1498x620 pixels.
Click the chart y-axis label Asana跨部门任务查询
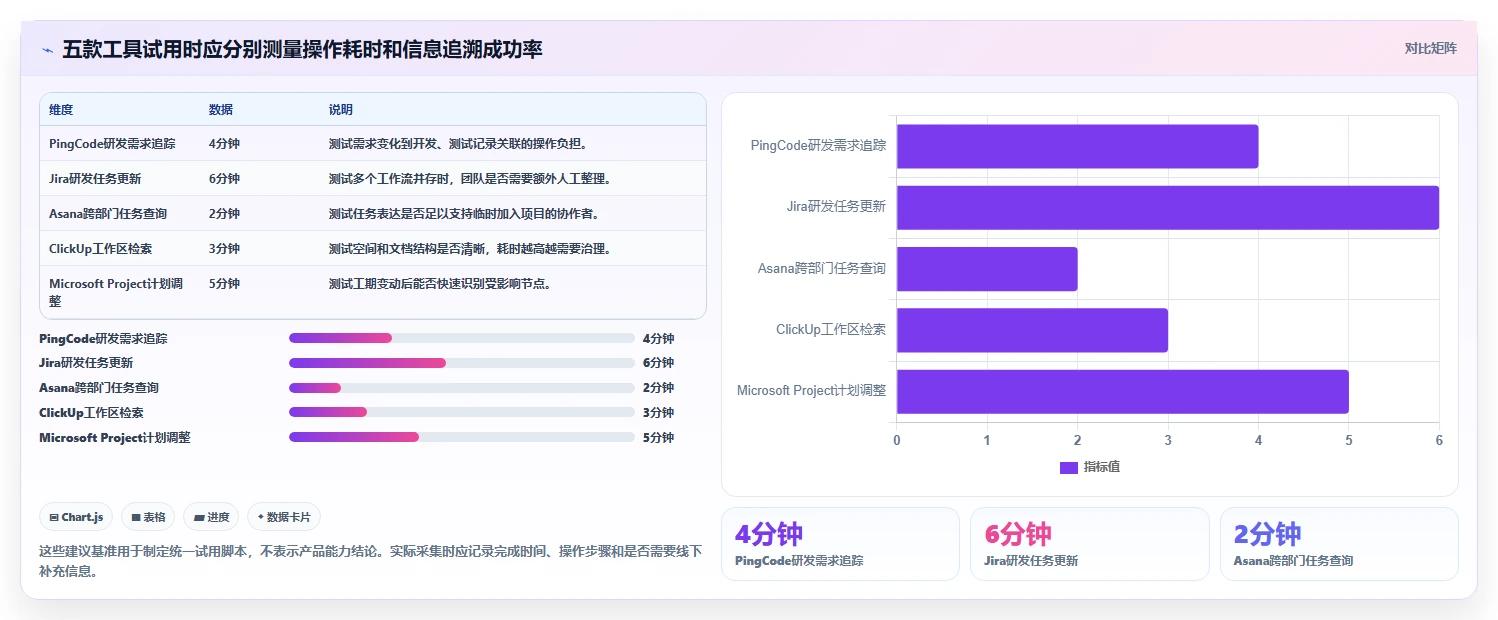(822, 269)
